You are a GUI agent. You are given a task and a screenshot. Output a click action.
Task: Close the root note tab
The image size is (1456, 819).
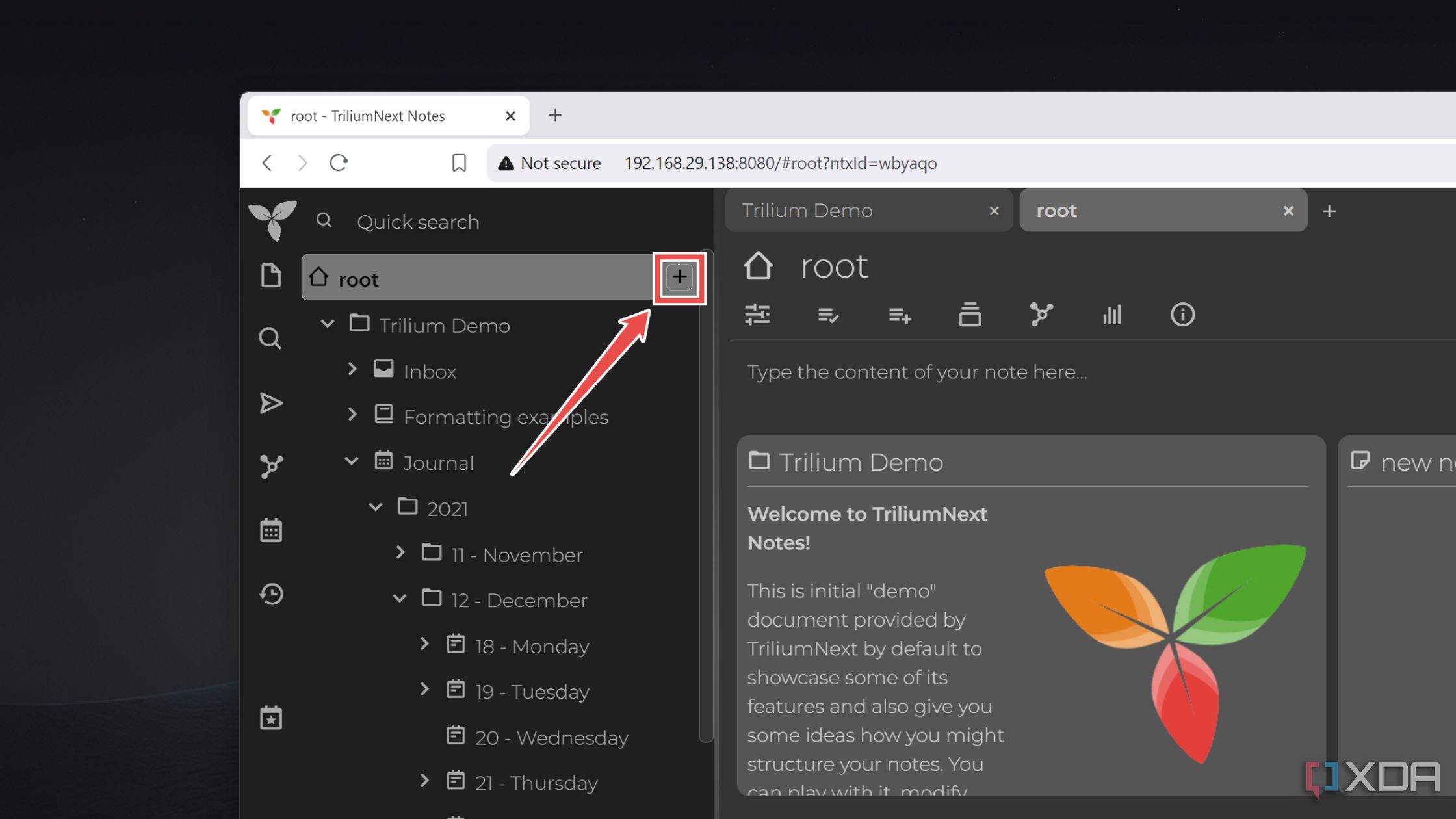click(x=1288, y=211)
